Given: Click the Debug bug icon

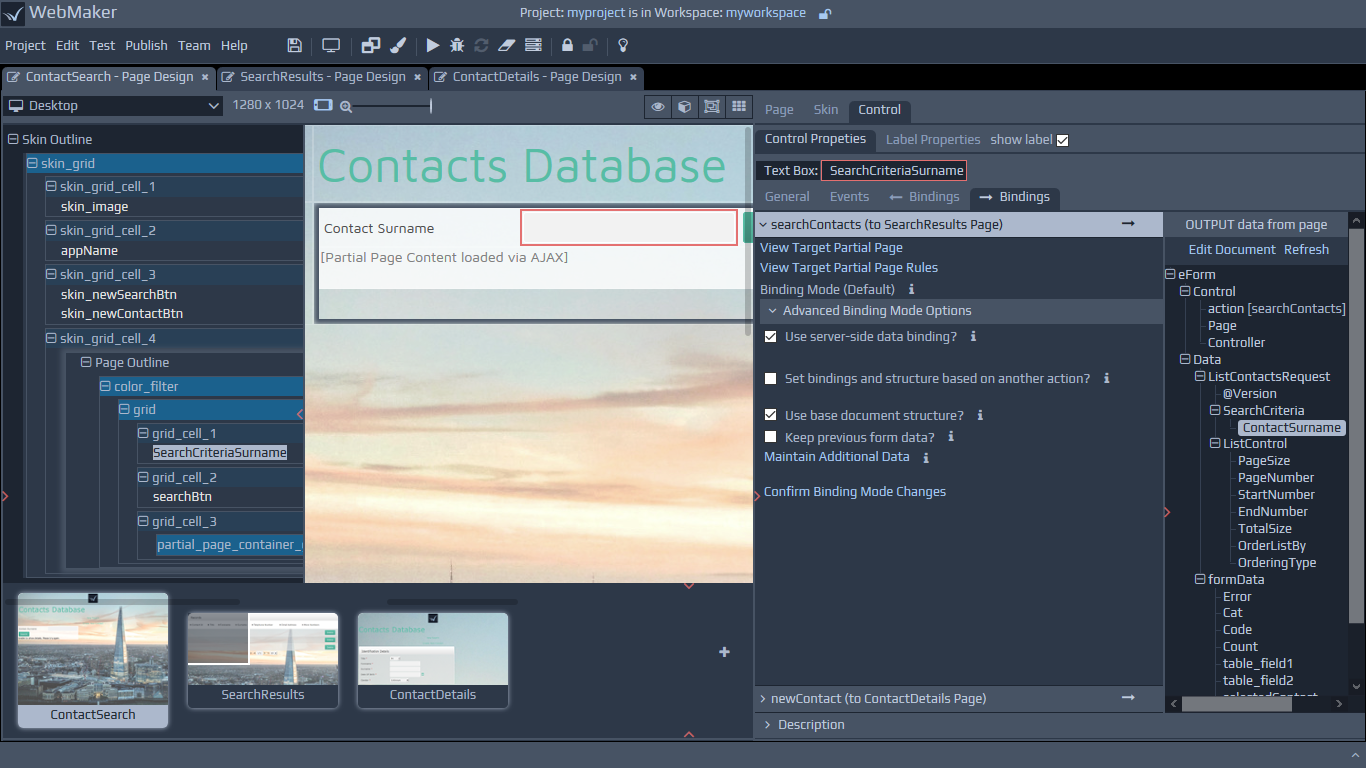Looking at the screenshot, I should [457, 45].
